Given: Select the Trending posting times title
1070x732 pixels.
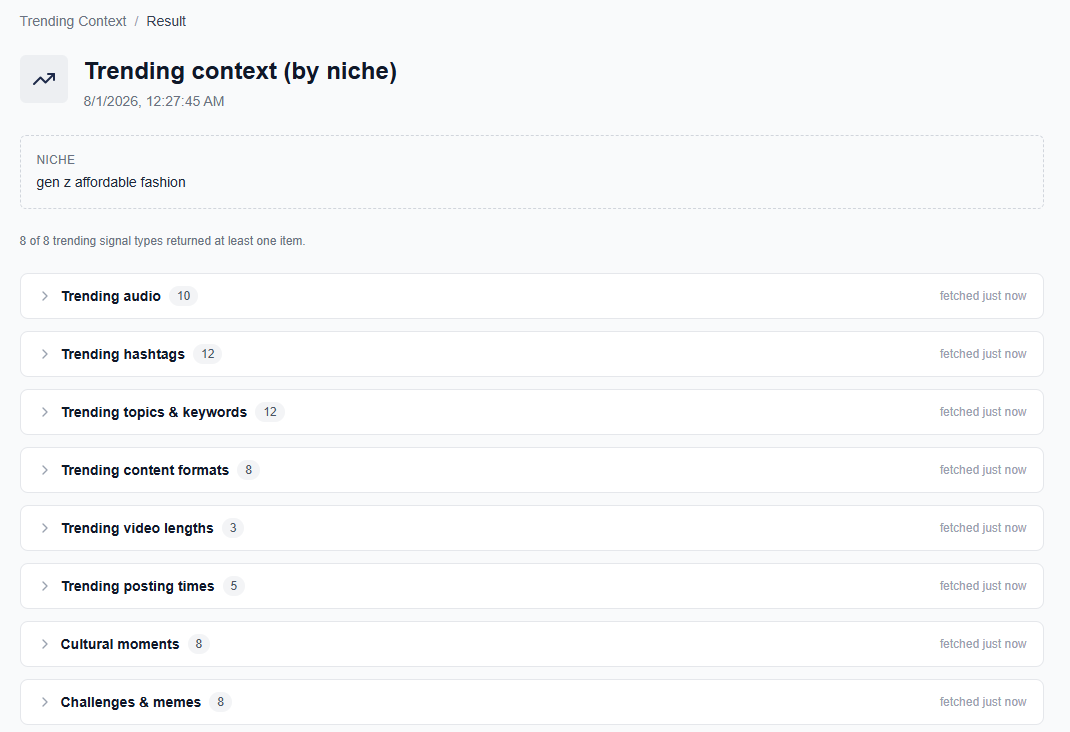Looking at the screenshot, I should point(138,586).
